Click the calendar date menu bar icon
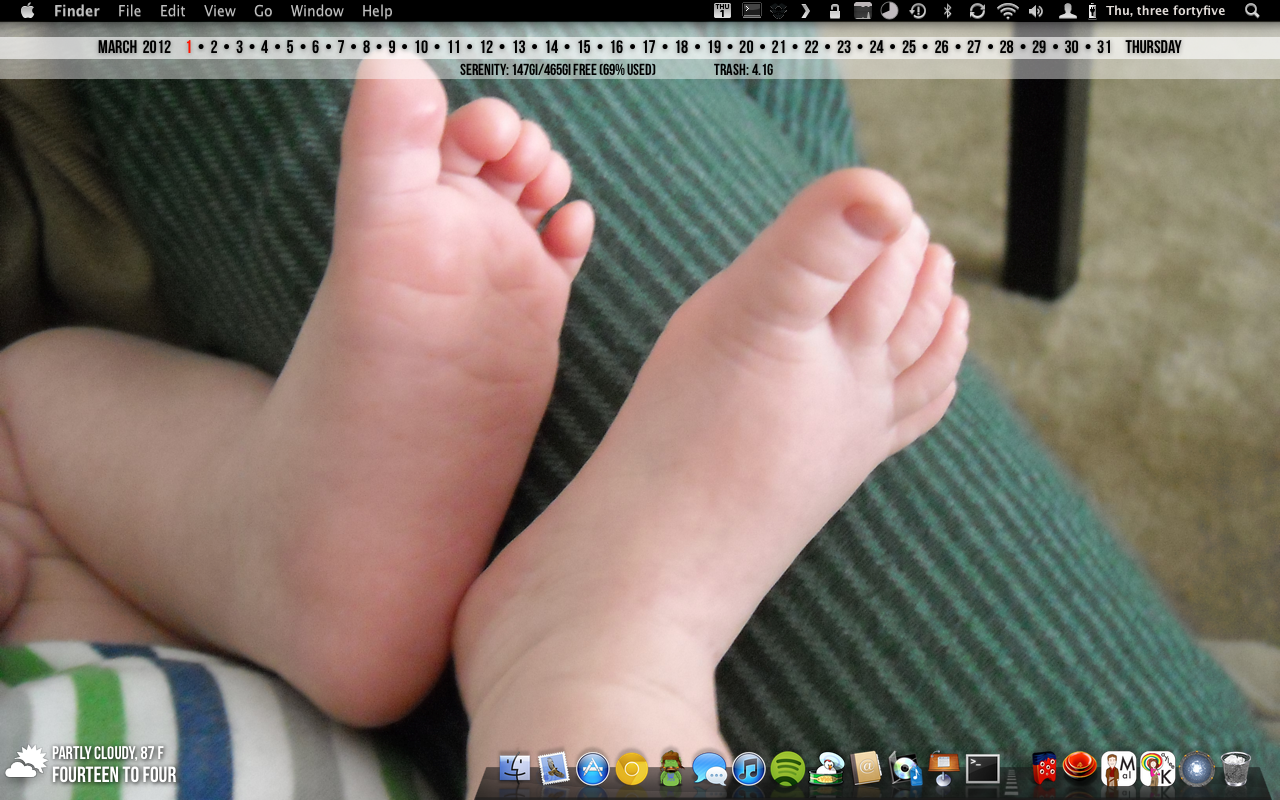Screen dimensions: 1280x800 pos(722,11)
